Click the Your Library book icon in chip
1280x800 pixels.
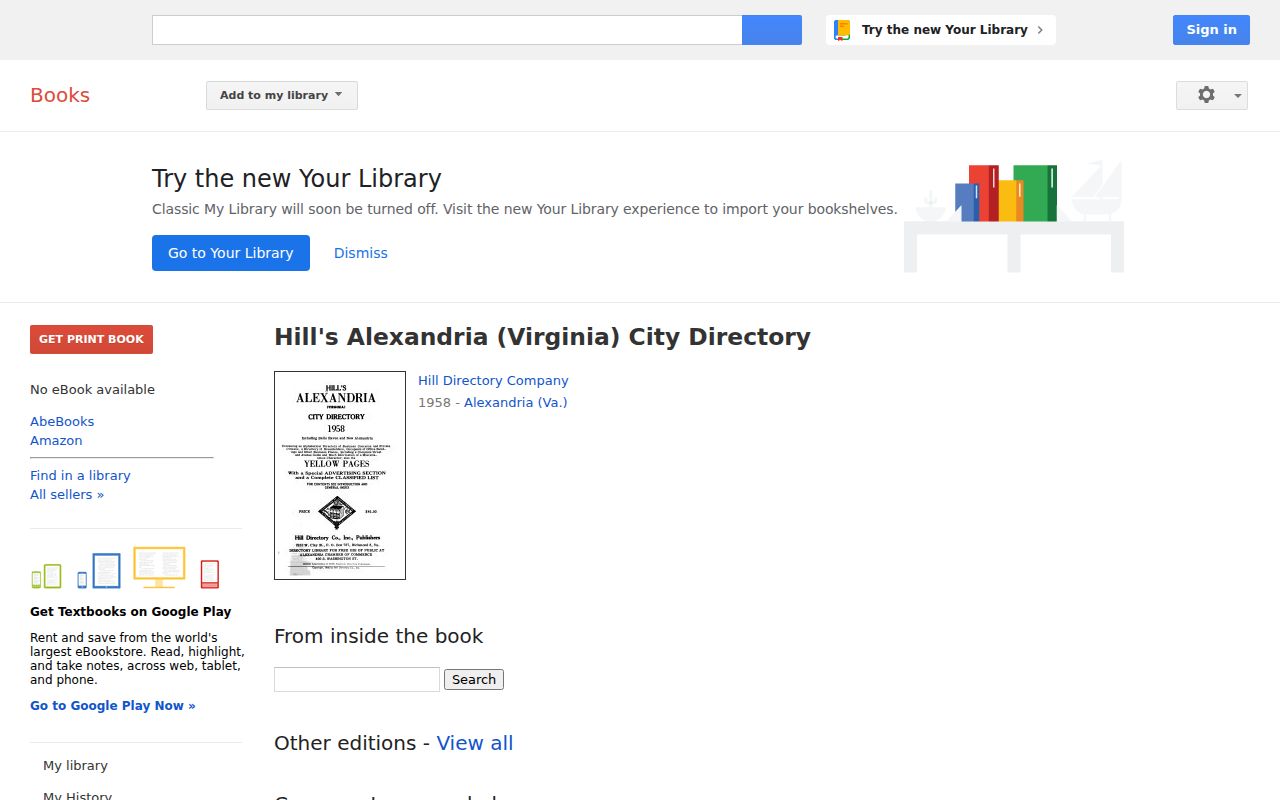click(842, 30)
